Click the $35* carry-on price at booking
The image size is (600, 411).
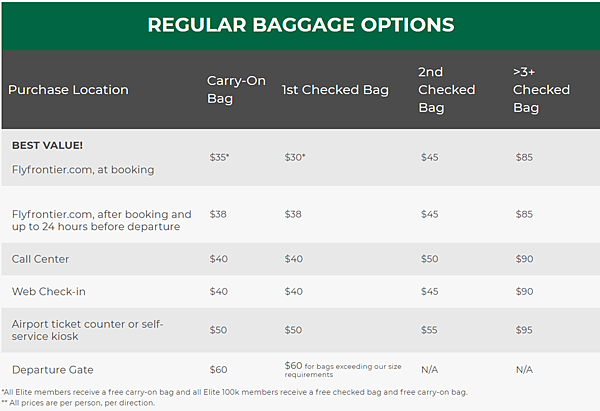[219, 157]
